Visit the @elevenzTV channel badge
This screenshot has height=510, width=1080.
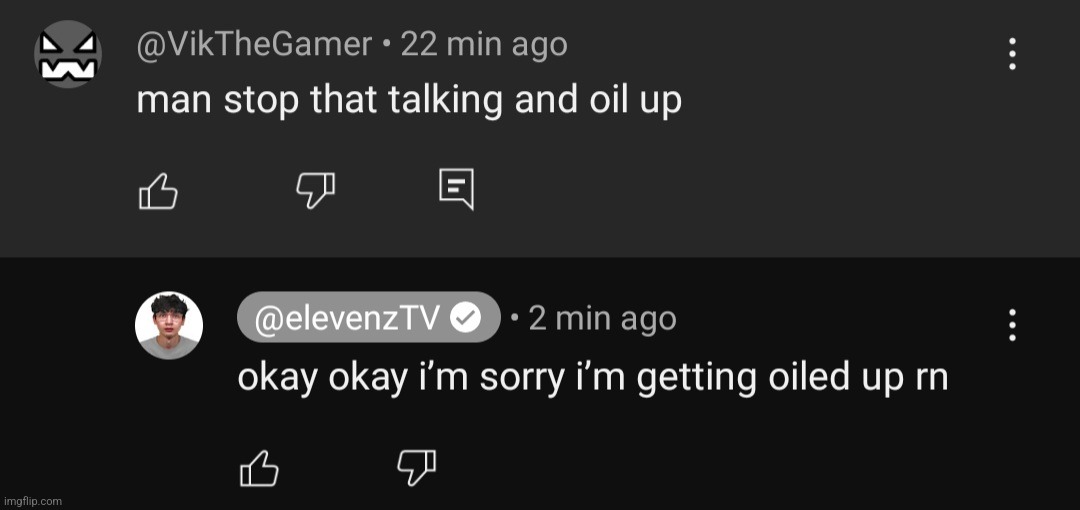click(x=368, y=318)
